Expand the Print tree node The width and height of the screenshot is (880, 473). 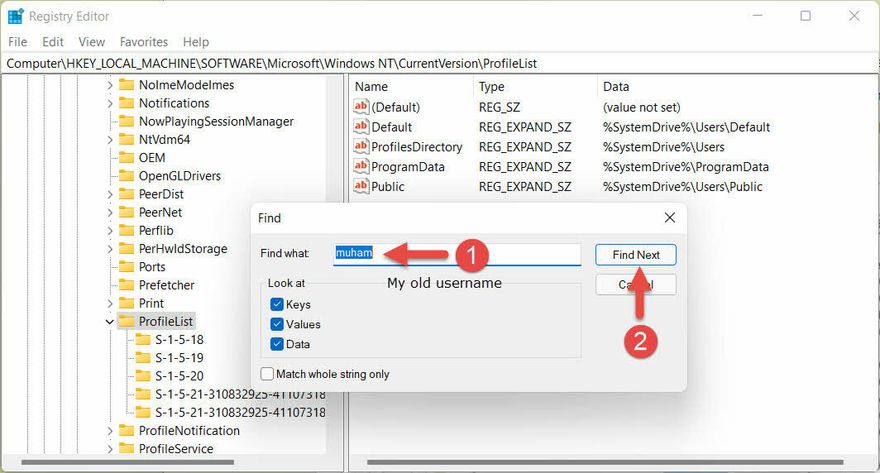coord(110,304)
